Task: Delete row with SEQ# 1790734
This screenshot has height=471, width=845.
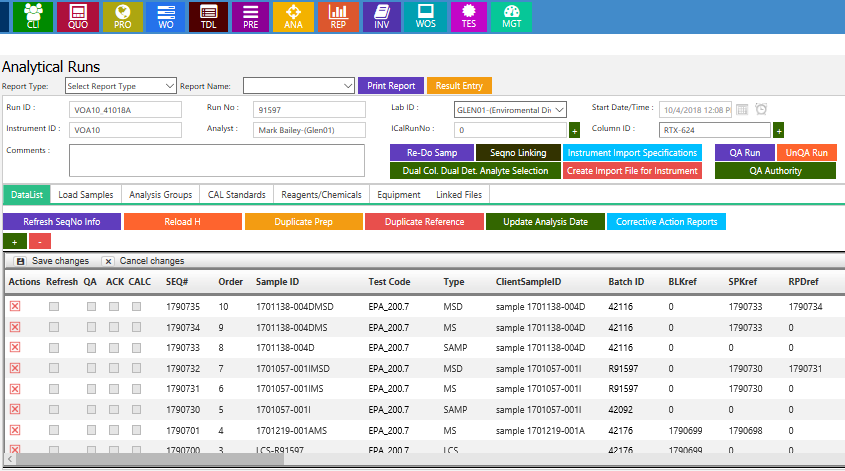Action: click(x=15, y=327)
